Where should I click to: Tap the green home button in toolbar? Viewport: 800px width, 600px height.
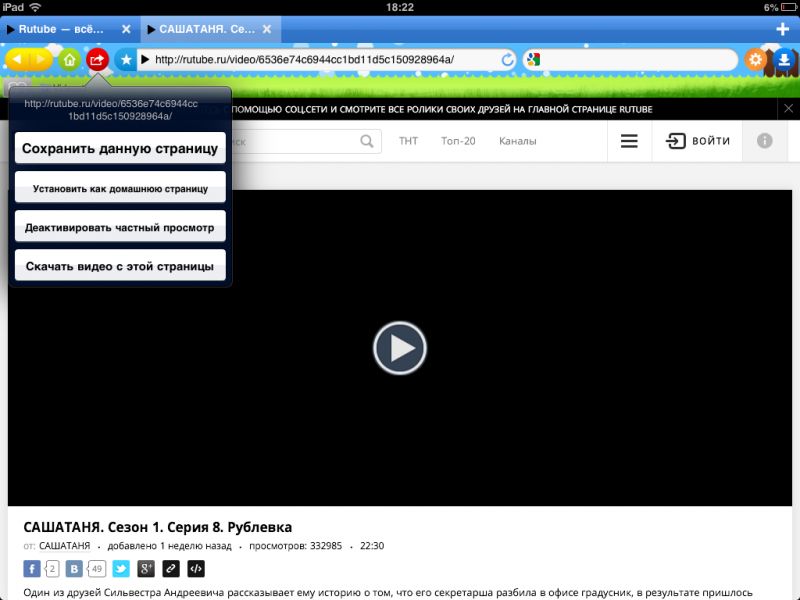69,60
